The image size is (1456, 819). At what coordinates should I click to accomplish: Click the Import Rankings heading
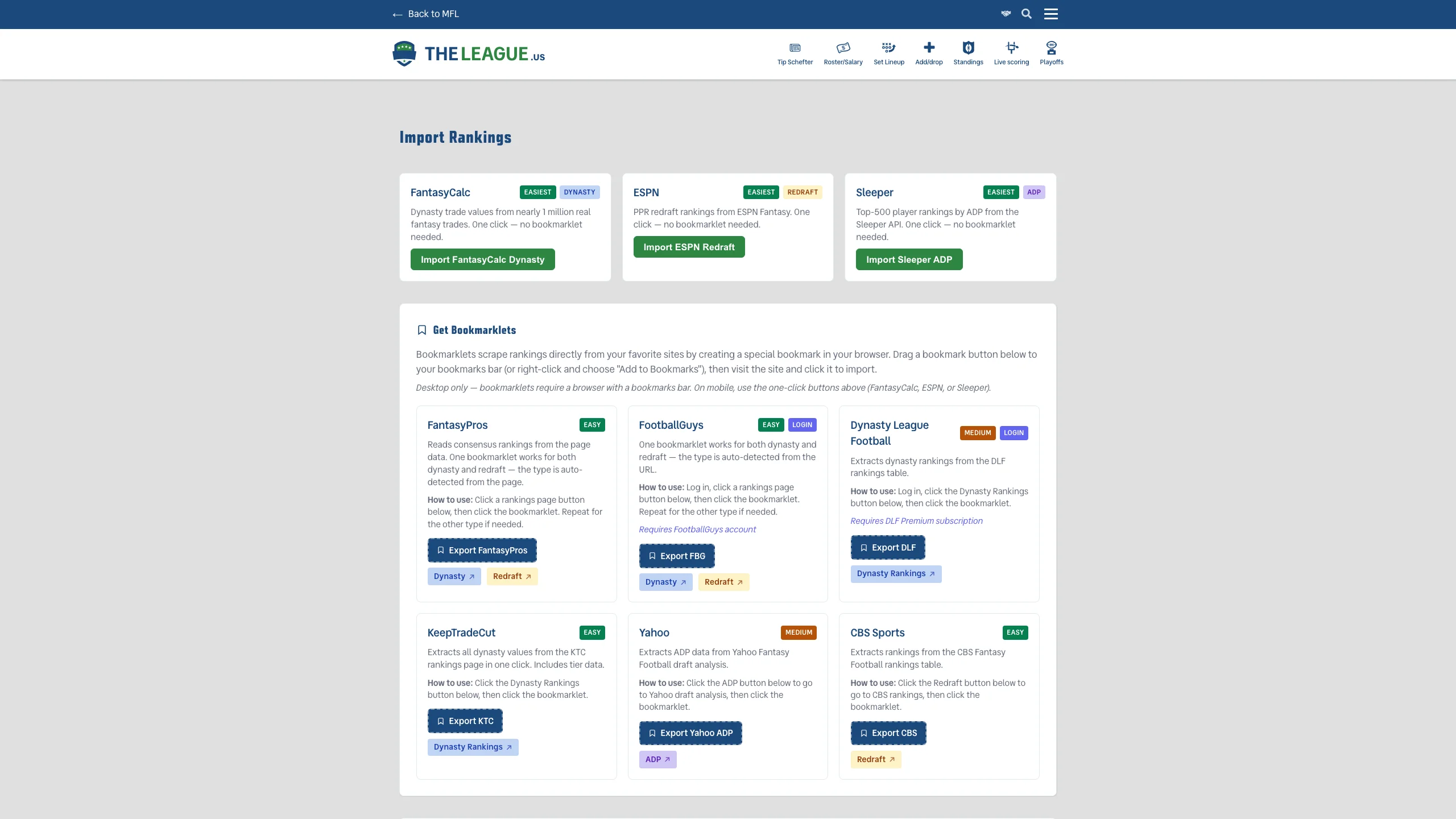click(x=455, y=137)
